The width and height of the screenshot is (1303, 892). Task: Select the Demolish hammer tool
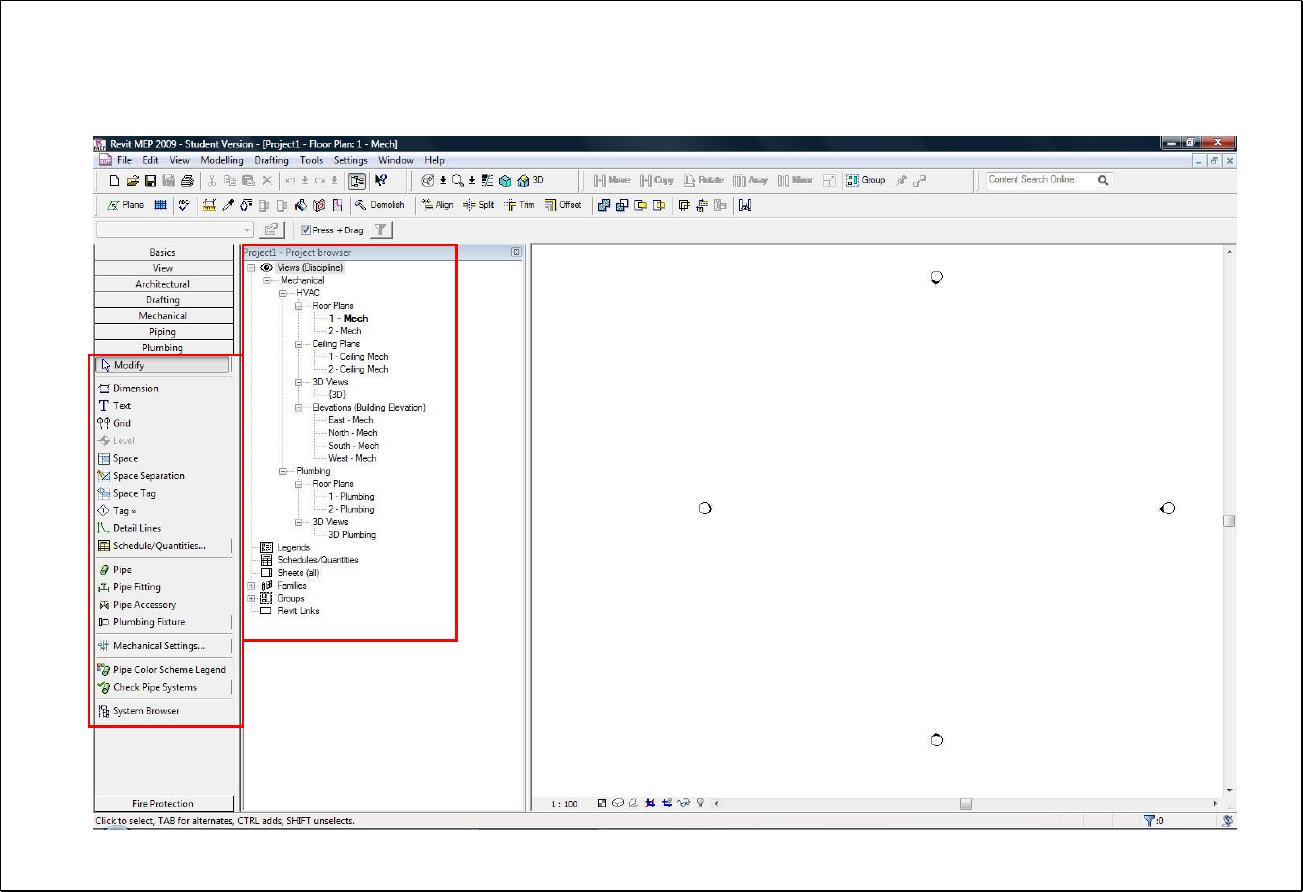[380, 205]
